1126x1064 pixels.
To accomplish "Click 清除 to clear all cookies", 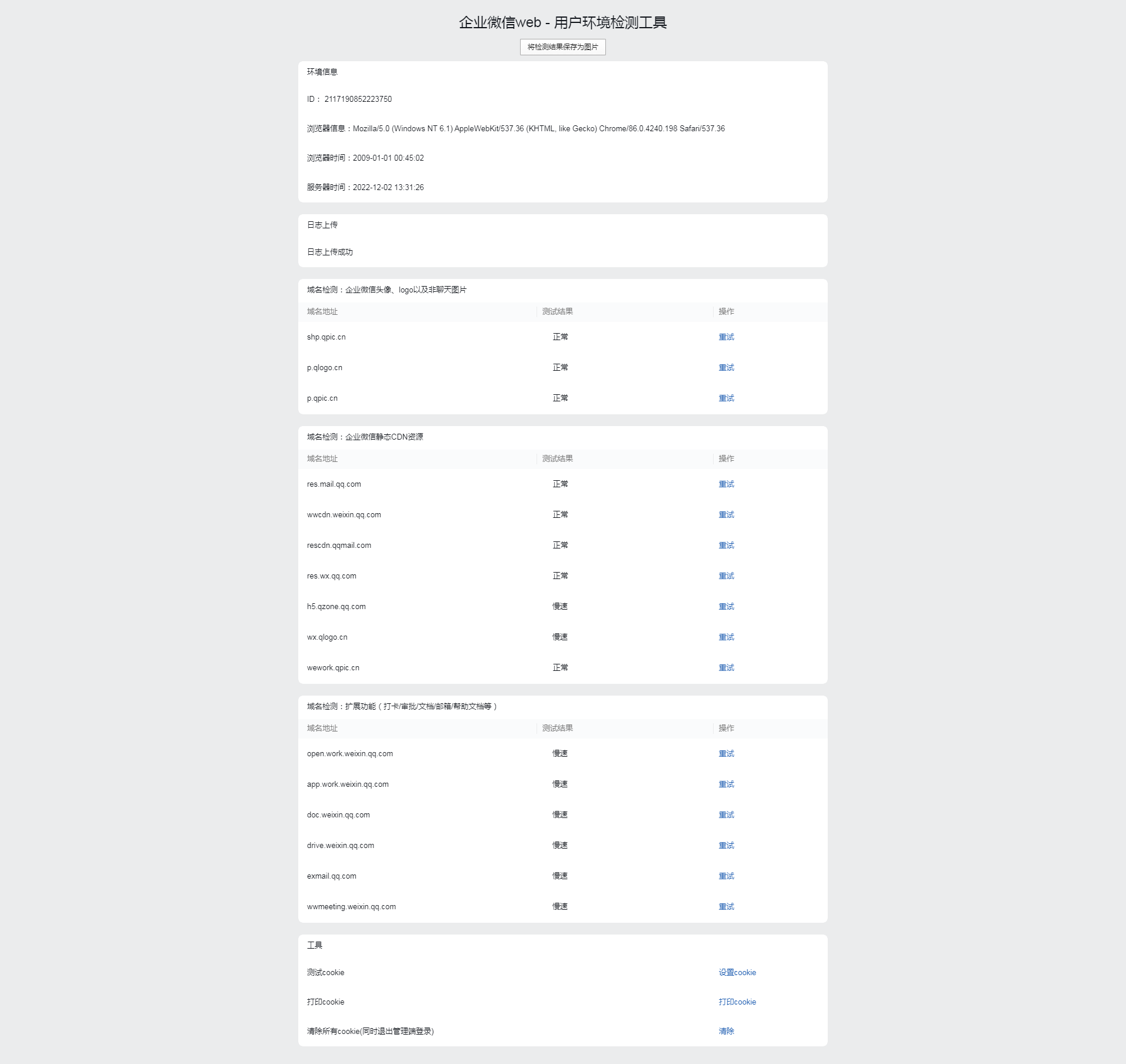I will pyautogui.click(x=726, y=1031).
